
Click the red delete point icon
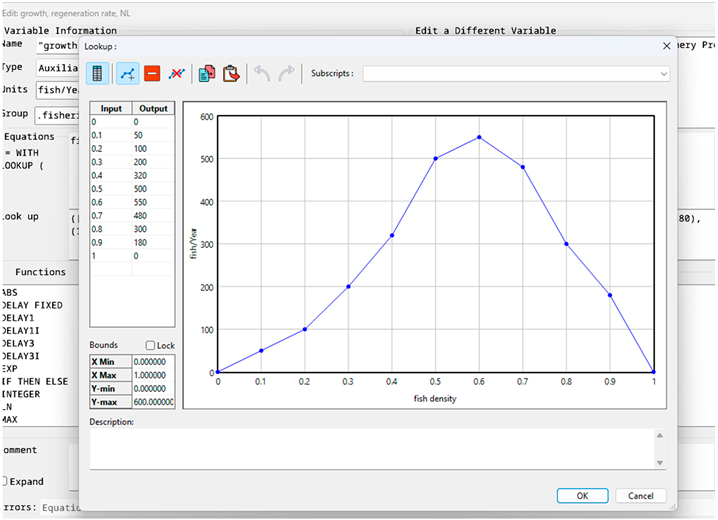click(151, 73)
